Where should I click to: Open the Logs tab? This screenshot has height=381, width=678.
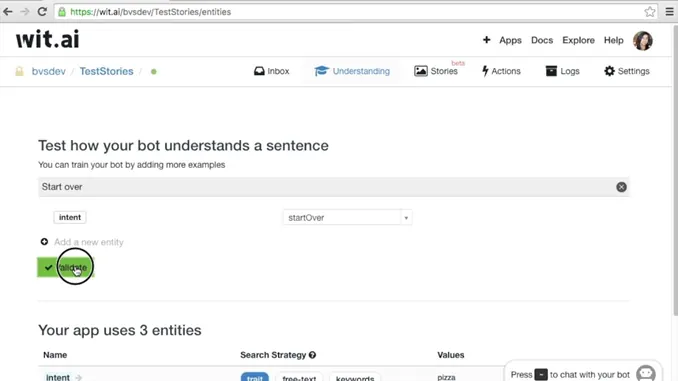(x=563, y=71)
